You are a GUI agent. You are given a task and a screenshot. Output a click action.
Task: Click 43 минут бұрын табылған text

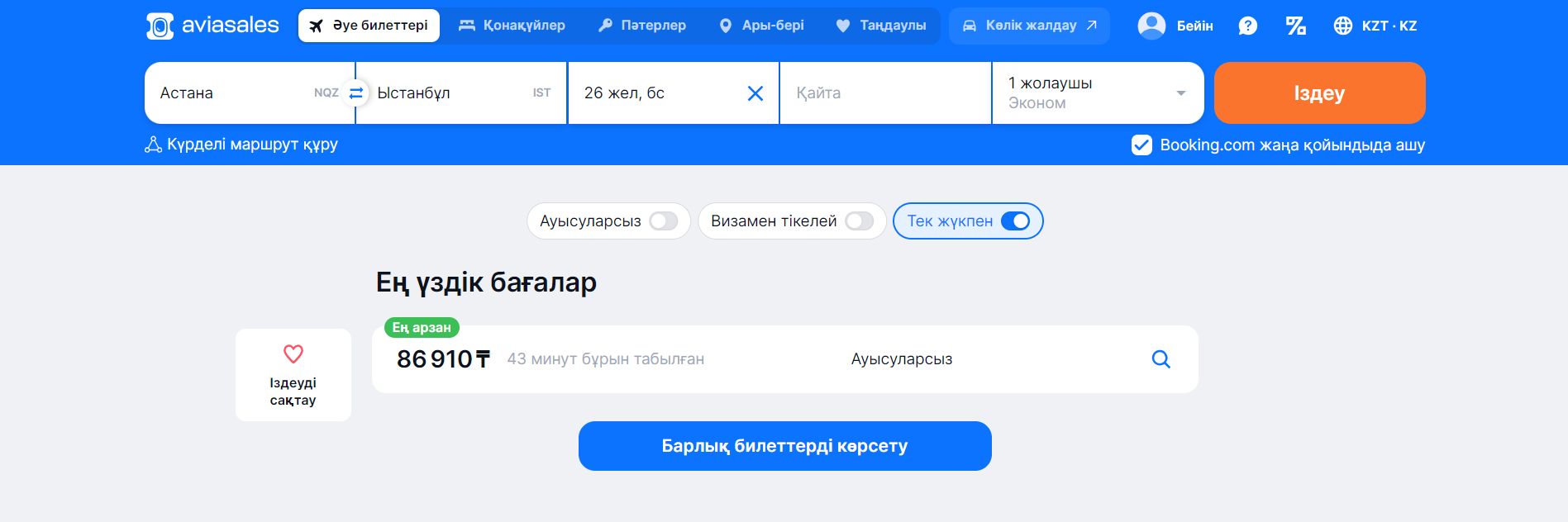[606, 359]
